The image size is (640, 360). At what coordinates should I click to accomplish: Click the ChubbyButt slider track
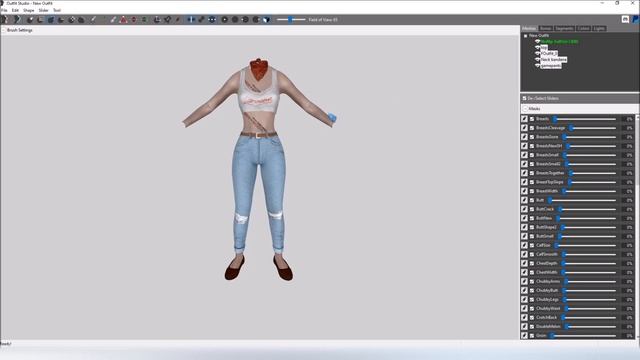coord(589,290)
